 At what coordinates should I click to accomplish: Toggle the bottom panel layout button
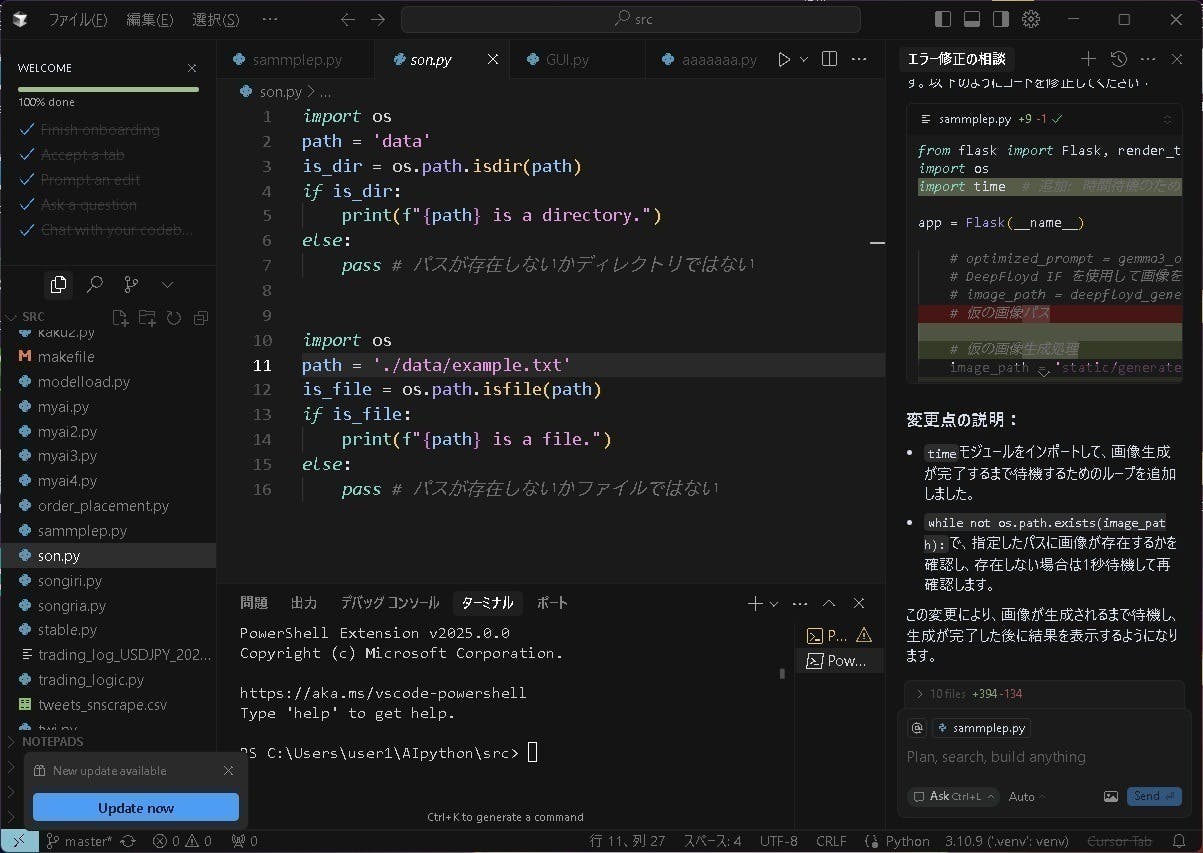[971, 20]
